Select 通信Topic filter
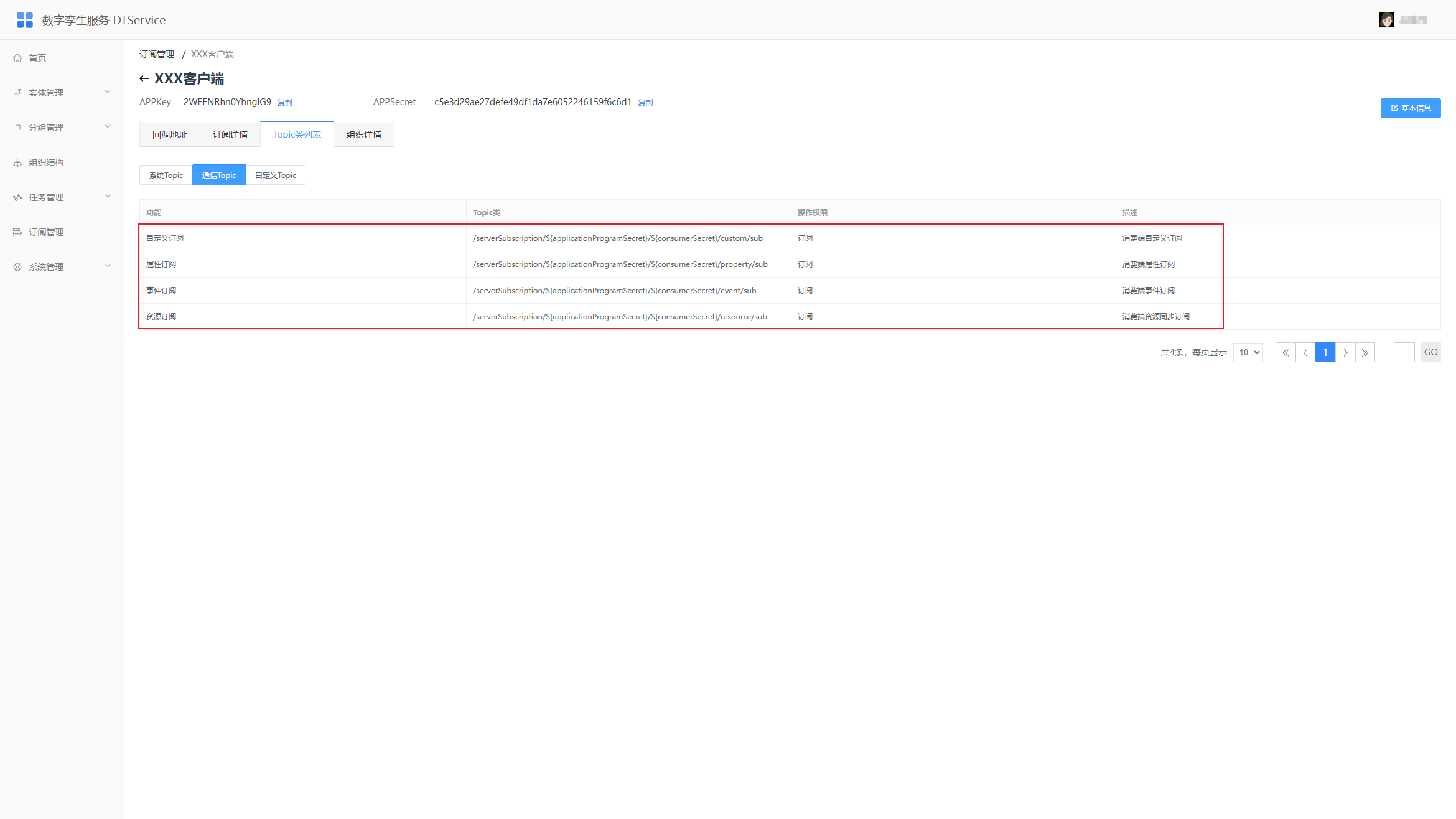The width and height of the screenshot is (1456, 819). tap(219, 175)
